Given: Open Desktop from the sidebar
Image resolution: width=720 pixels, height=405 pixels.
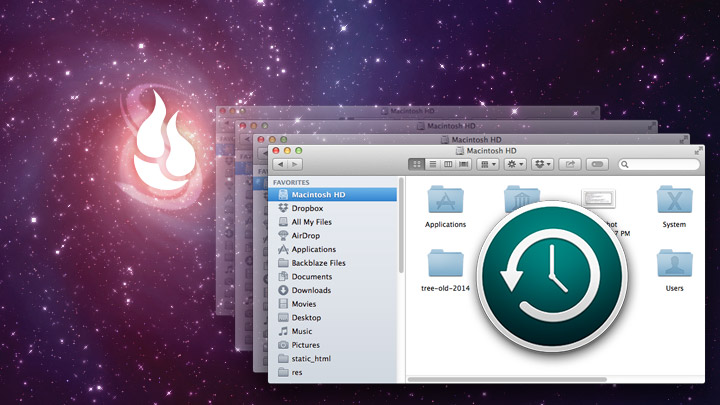Looking at the screenshot, I should 332,318.
